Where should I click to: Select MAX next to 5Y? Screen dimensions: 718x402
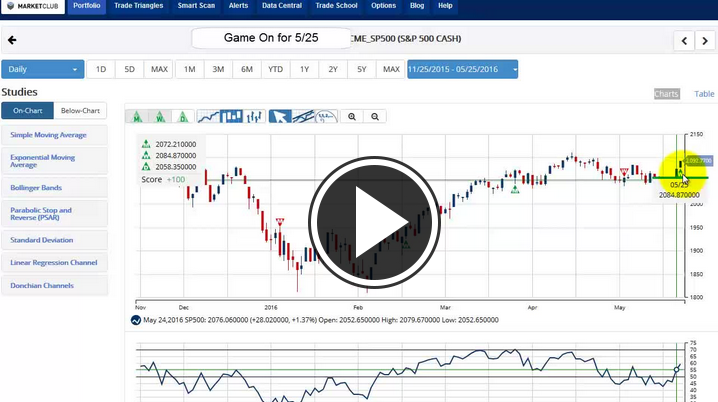(391, 69)
